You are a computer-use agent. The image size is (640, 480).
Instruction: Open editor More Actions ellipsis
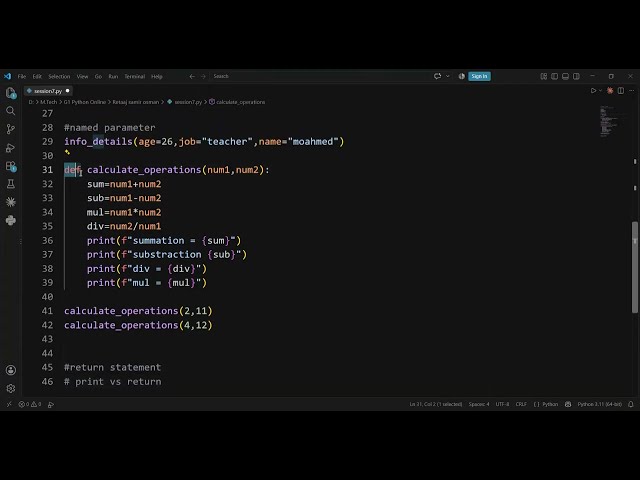[631, 91]
